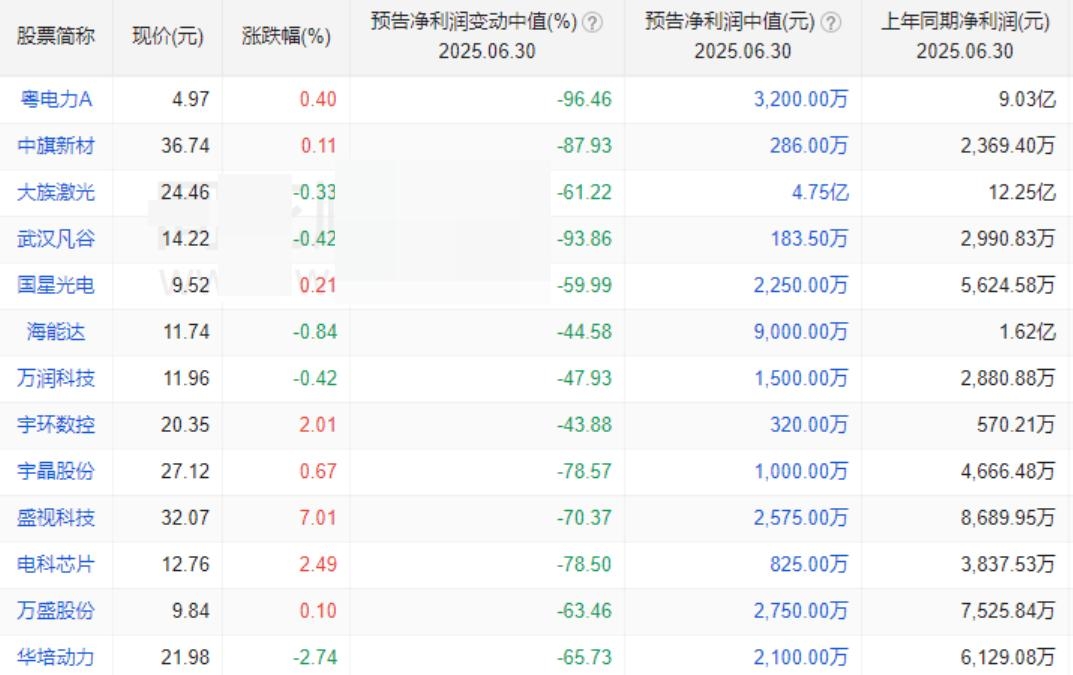
Task: Select price 4.97 of 粤电力A
Action: 191,99
